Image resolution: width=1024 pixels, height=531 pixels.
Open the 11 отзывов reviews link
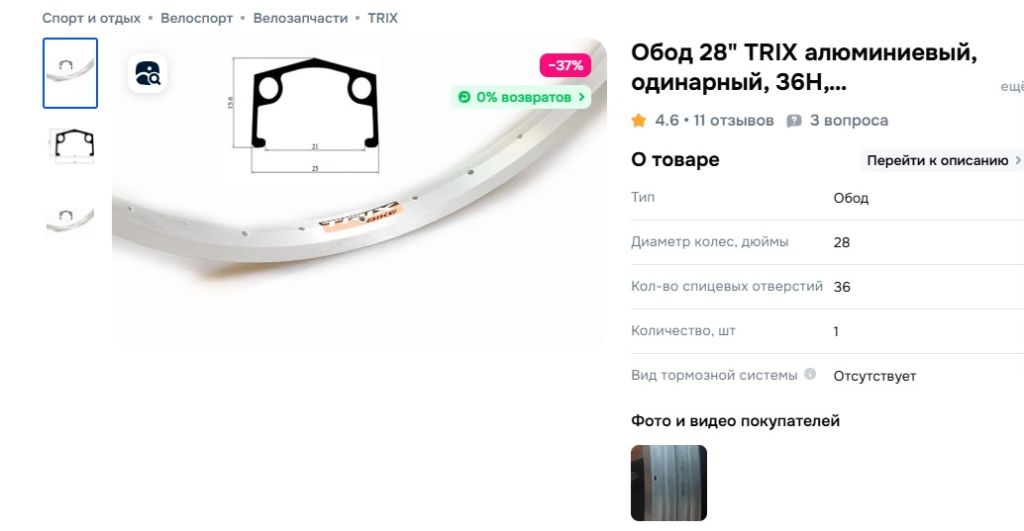coord(733,121)
